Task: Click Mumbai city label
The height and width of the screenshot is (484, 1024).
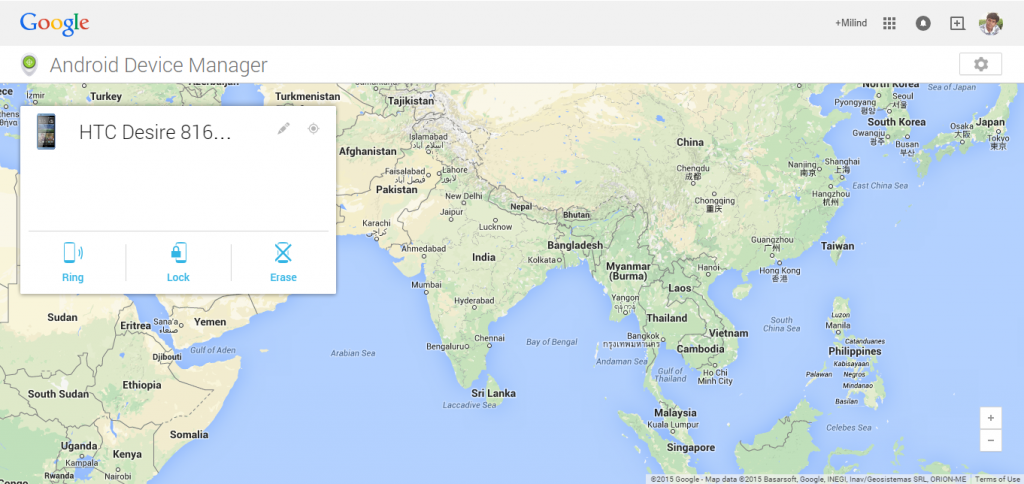Action: point(426,285)
